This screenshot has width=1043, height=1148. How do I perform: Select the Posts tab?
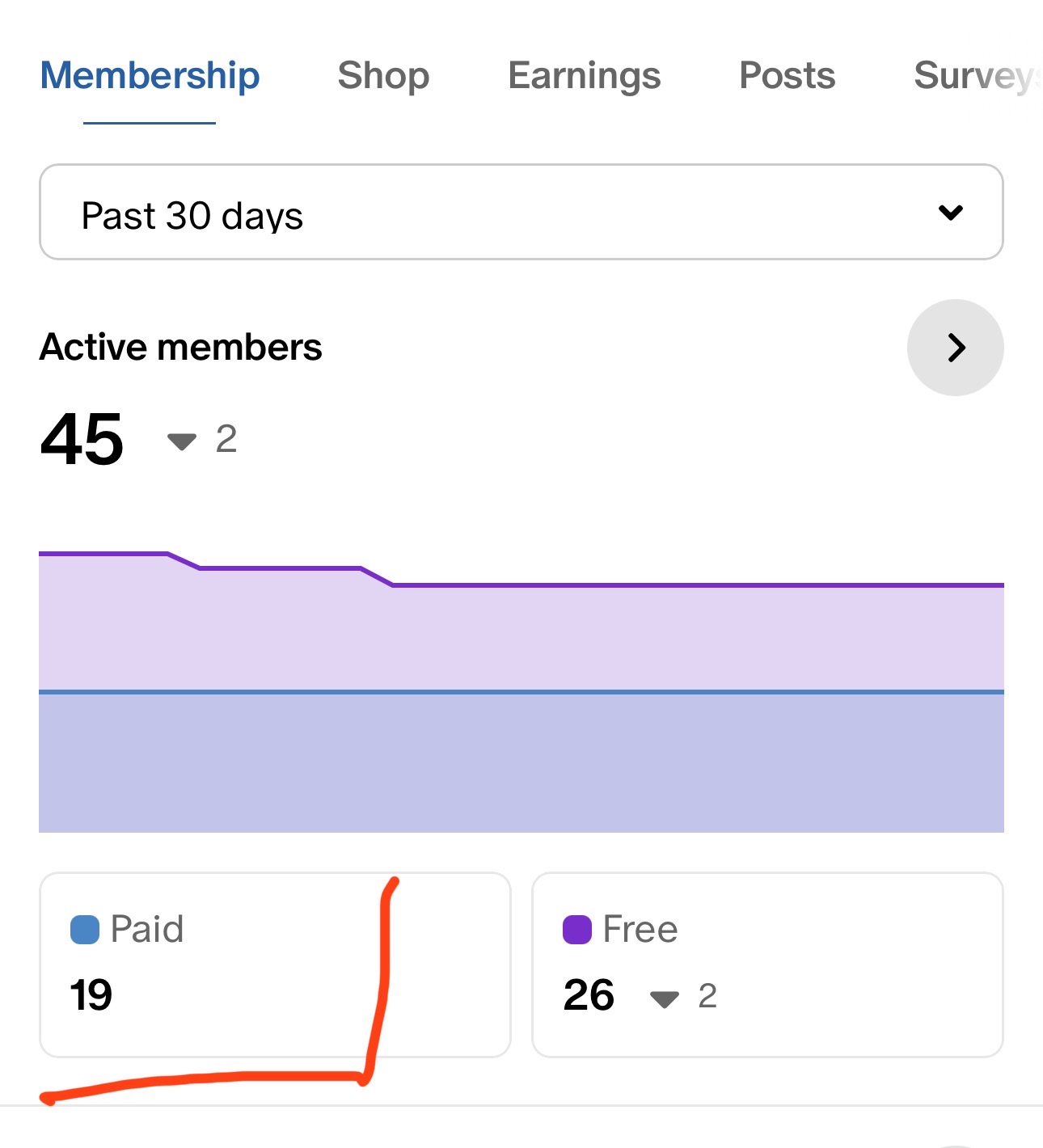pyautogui.click(x=787, y=76)
